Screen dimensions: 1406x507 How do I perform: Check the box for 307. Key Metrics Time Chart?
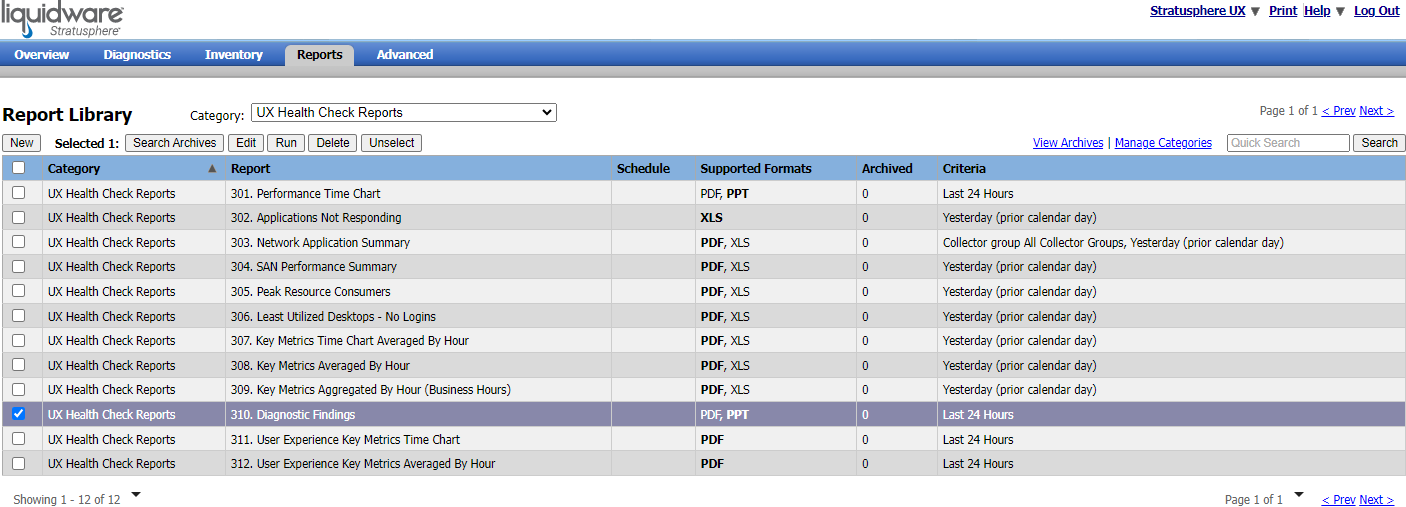[x=18, y=340]
